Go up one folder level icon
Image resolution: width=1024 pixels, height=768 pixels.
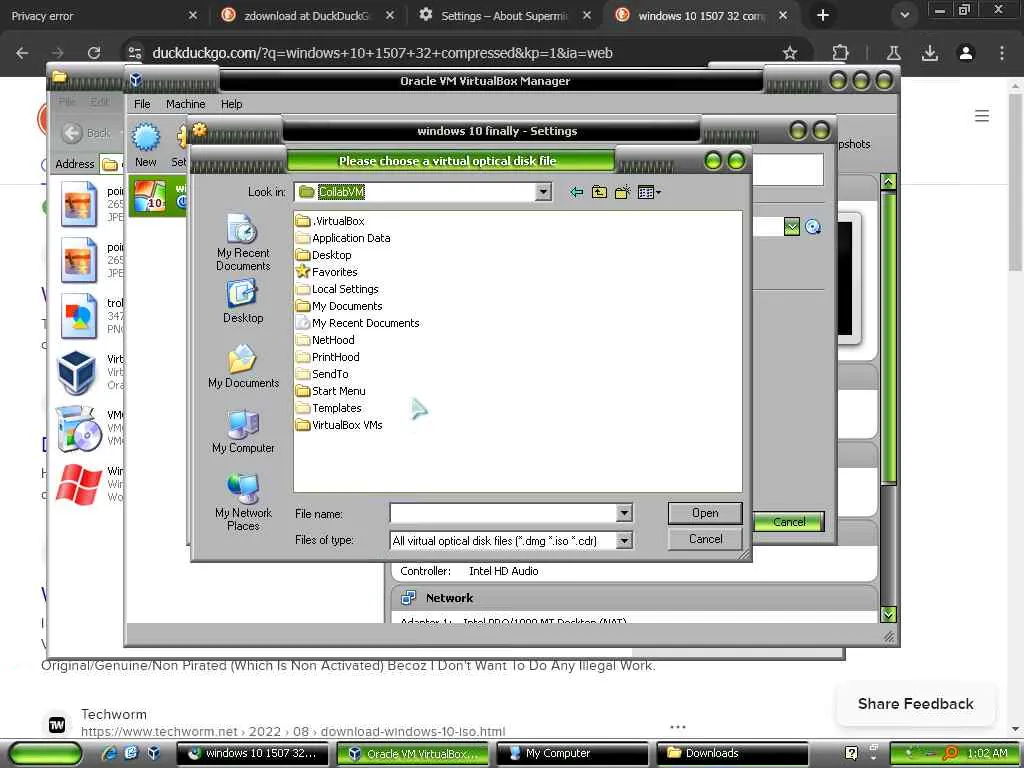coord(599,192)
